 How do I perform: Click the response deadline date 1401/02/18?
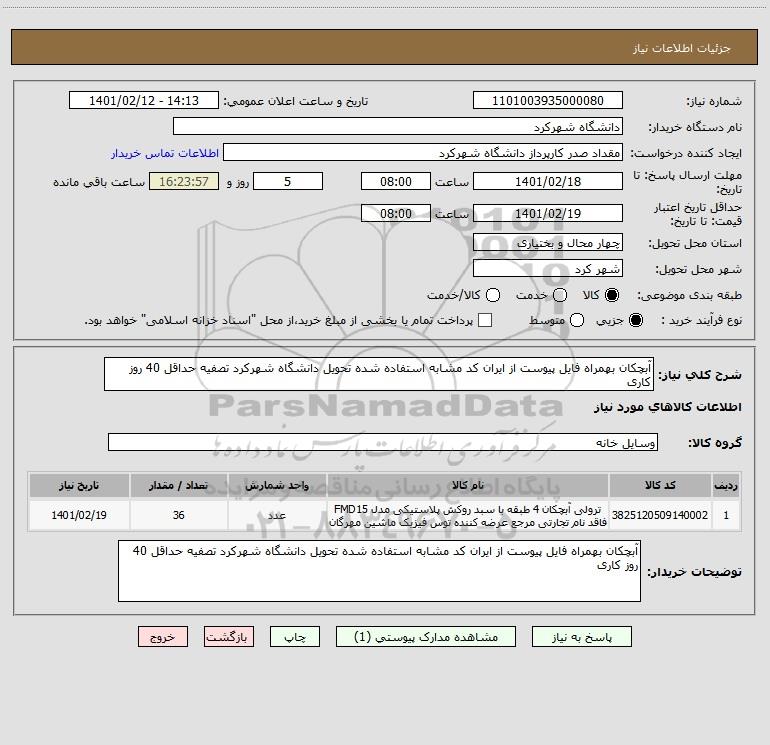(548, 181)
